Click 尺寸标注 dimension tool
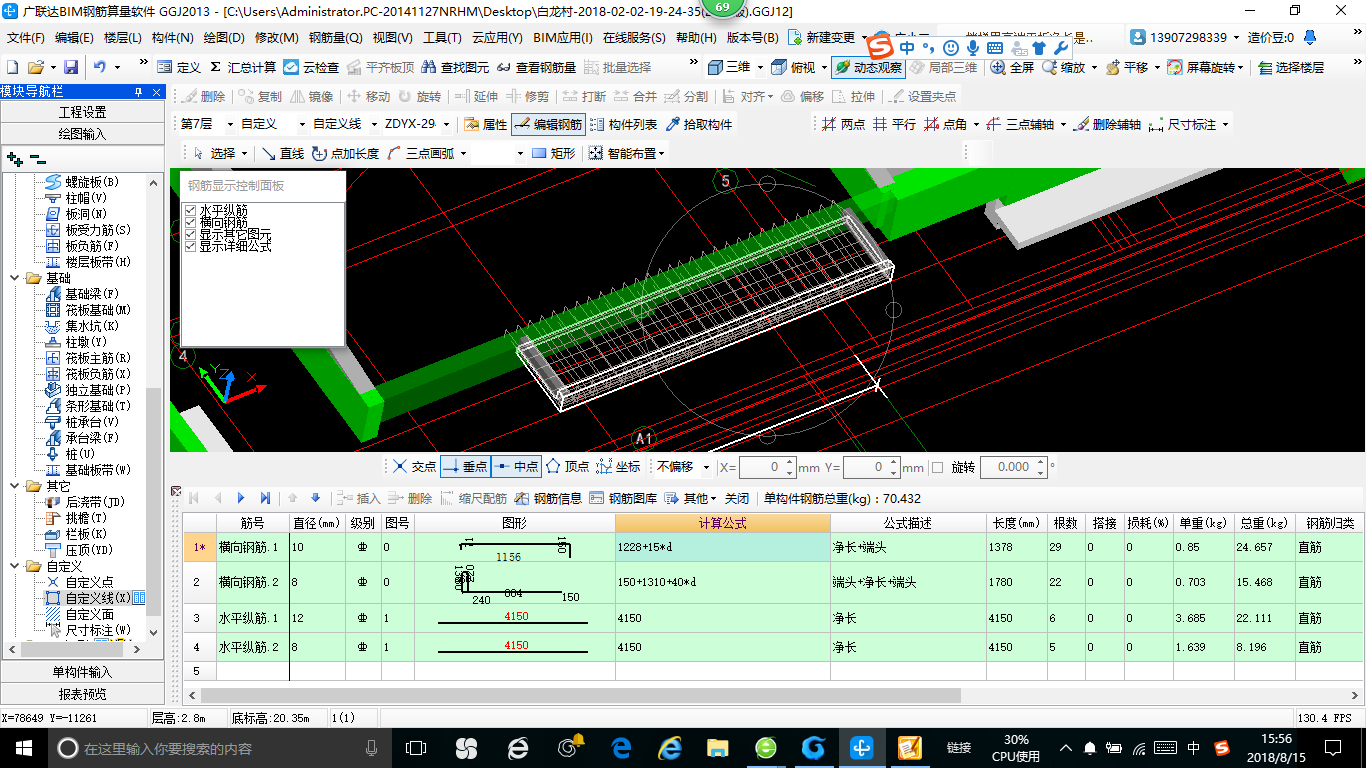This screenshot has width=1366, height=768. coord(1183,124)
